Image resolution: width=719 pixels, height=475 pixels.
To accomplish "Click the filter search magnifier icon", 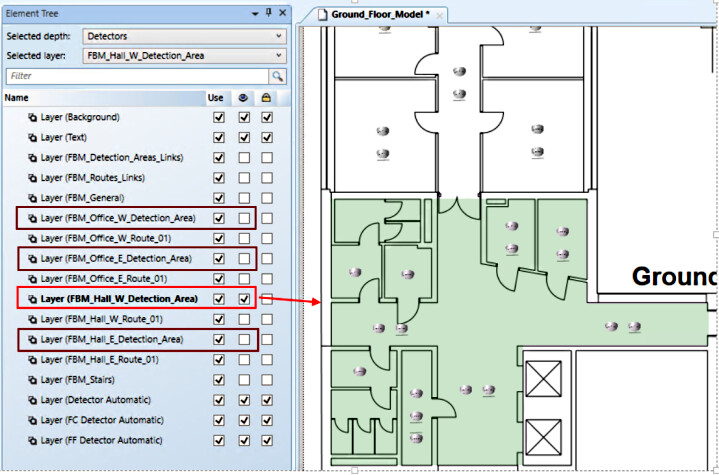I will (x=277, y=76).
